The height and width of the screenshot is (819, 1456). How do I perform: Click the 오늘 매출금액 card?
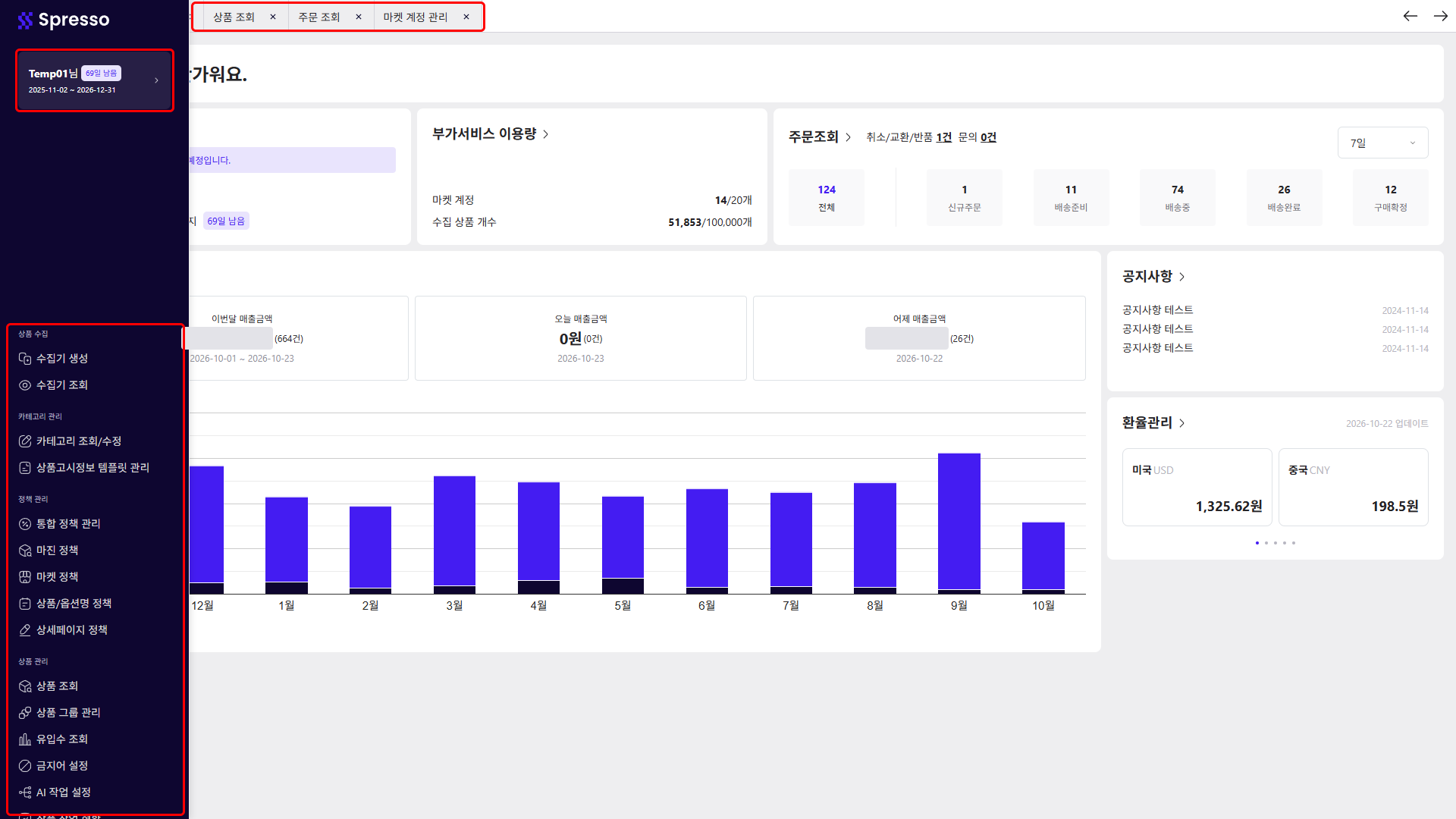[581, 338]
